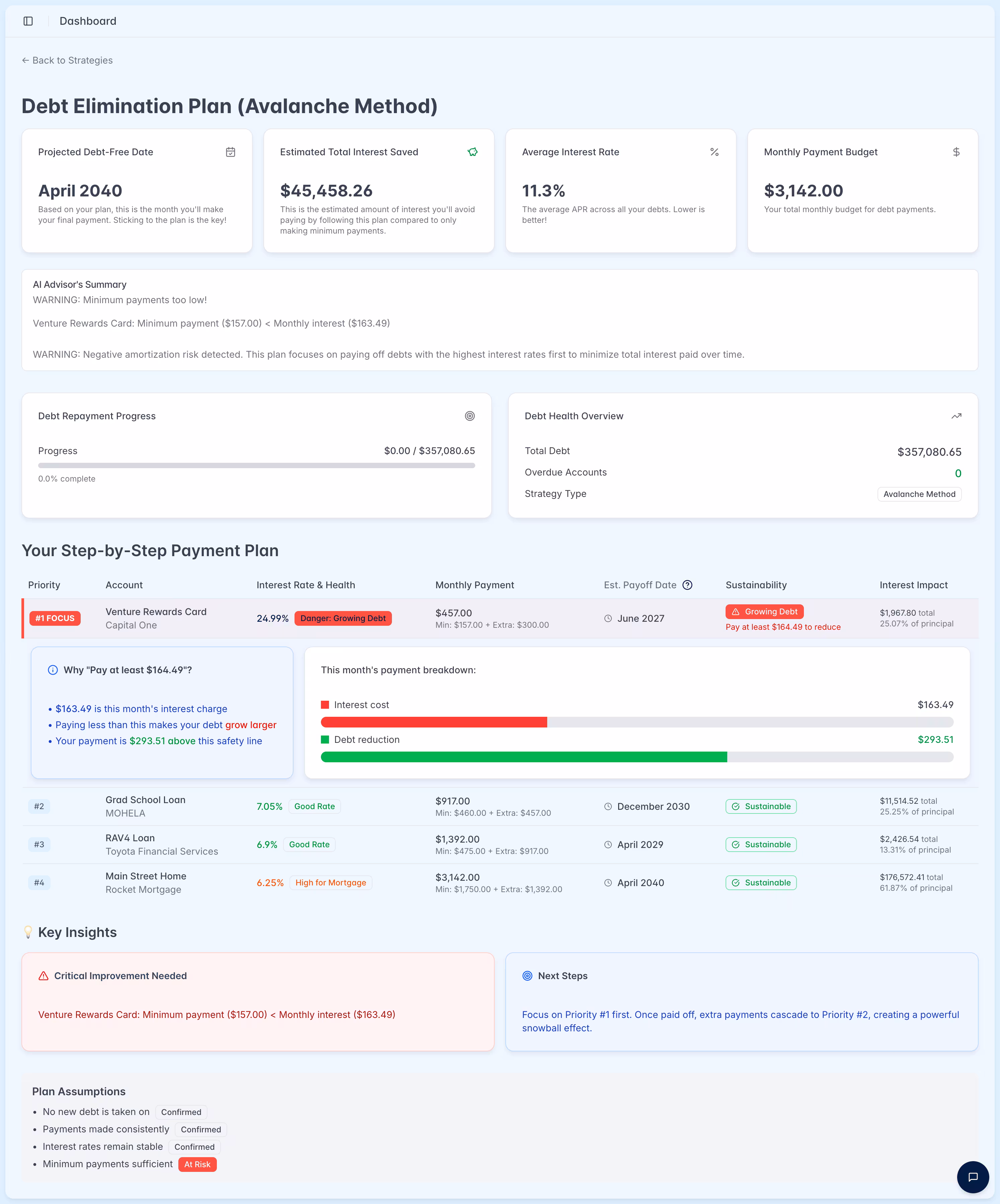Image resolution: width=1000 pixels, height=1204 pixels.
Task: Click the $45,458.26 interest saved figure
Action: click(326, 190)
